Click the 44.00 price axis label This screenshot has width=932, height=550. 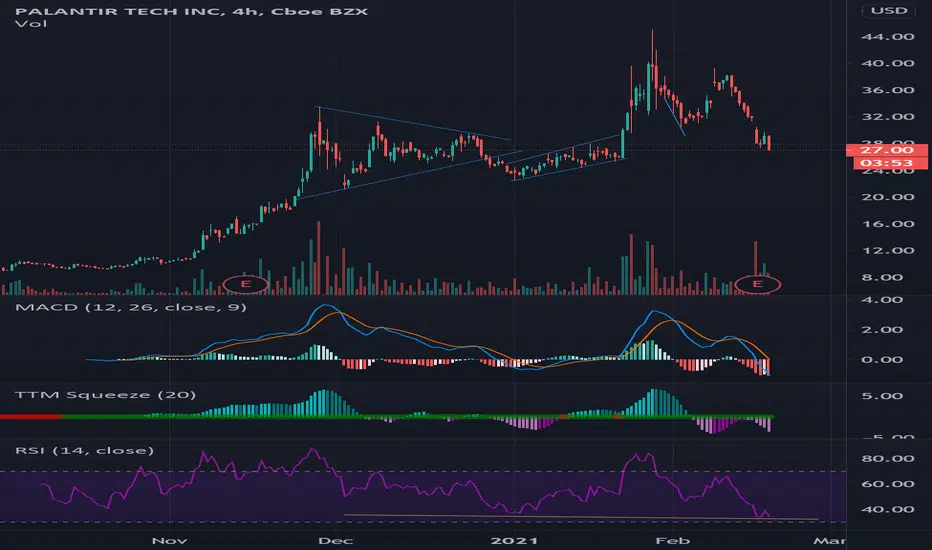pos(887,37)
